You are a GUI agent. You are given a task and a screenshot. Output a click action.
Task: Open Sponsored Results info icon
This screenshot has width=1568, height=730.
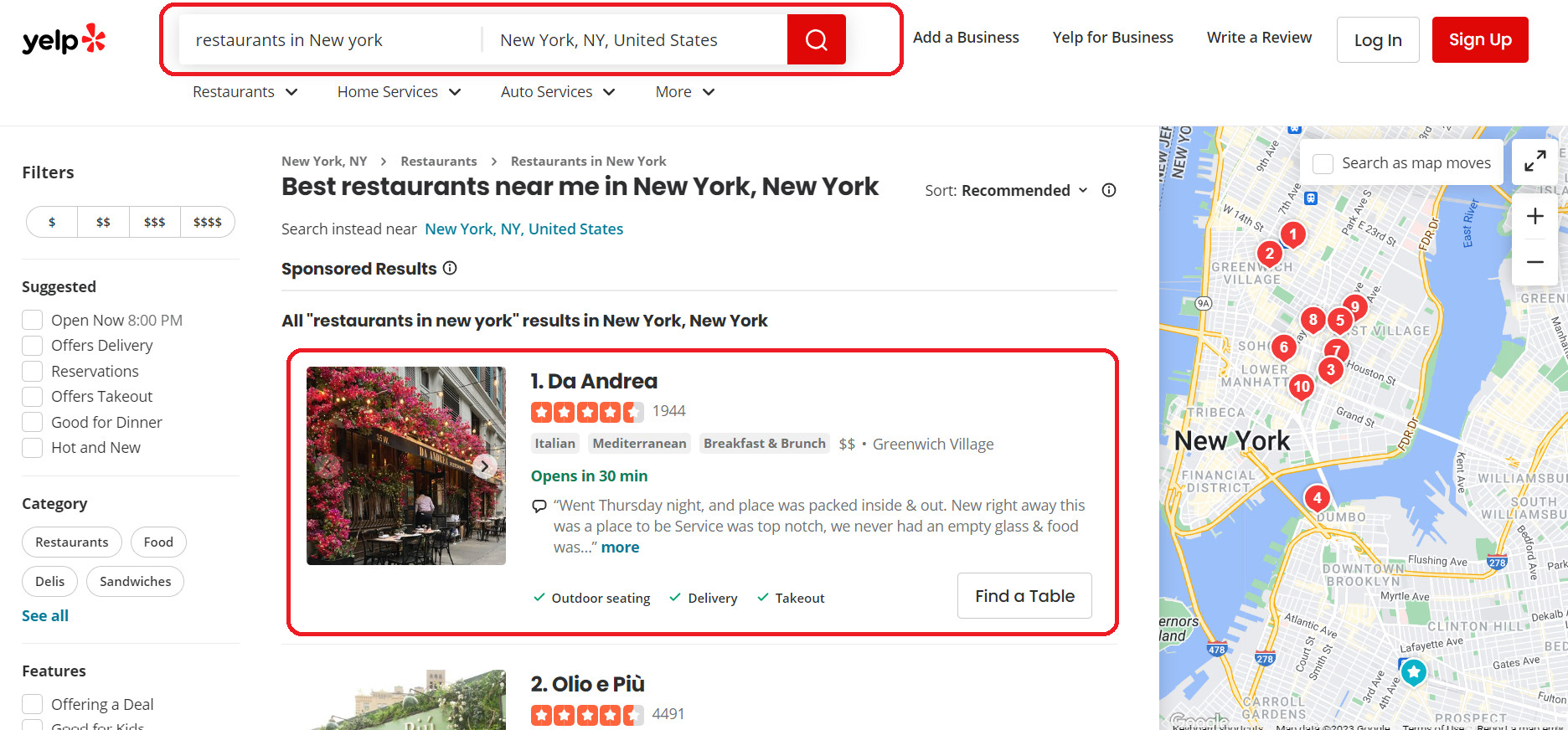click(x=450, y=268)
